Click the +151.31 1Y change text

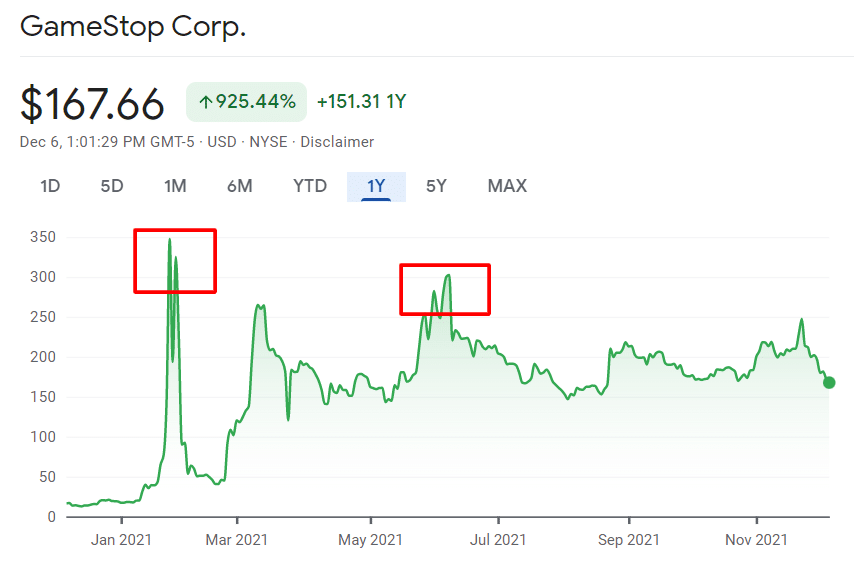pos(362,102)
